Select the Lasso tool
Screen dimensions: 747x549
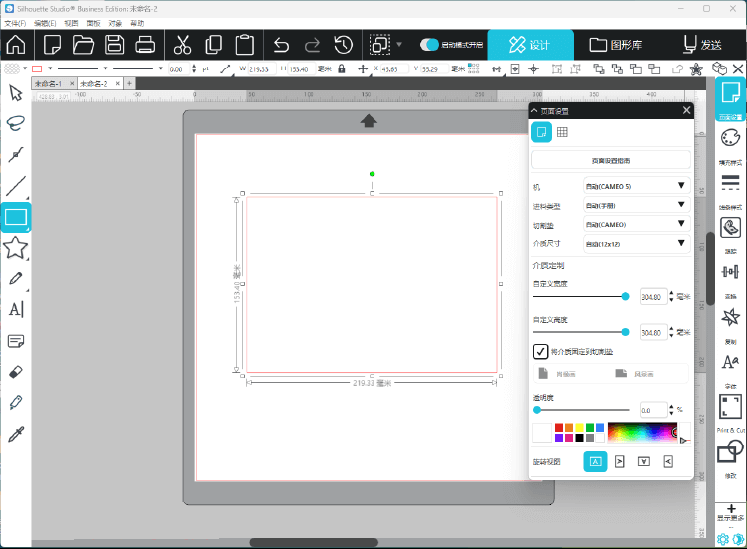(16, 123)
